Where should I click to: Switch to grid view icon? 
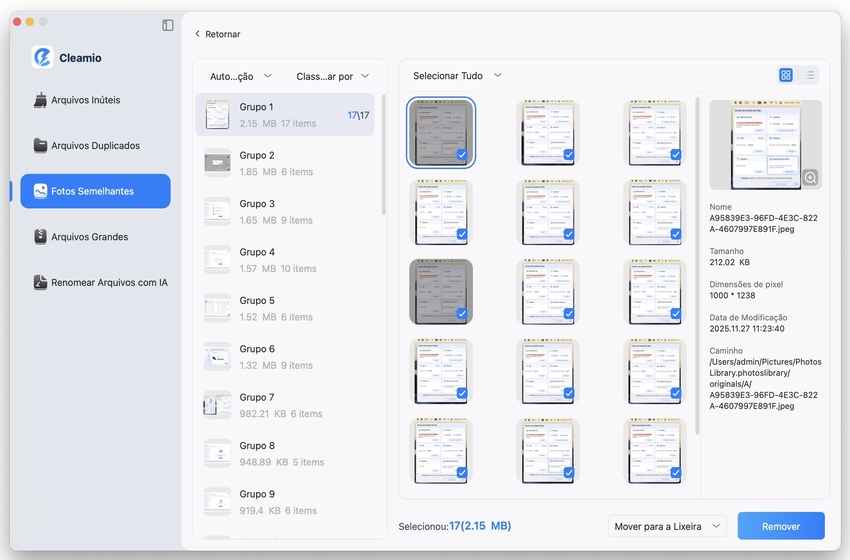point(786,75)
